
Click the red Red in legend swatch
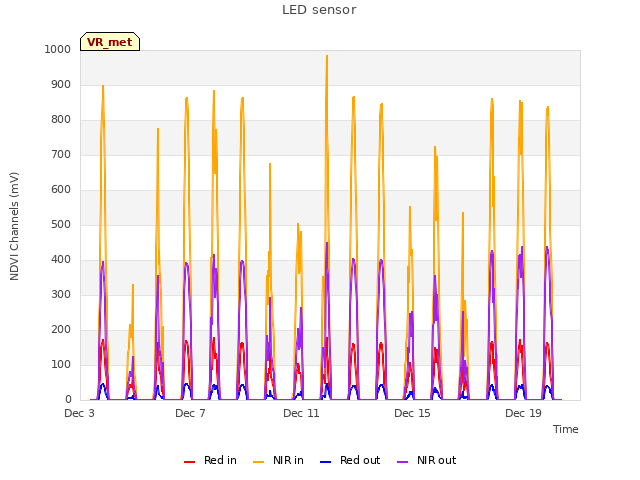(x=189, y=461)
